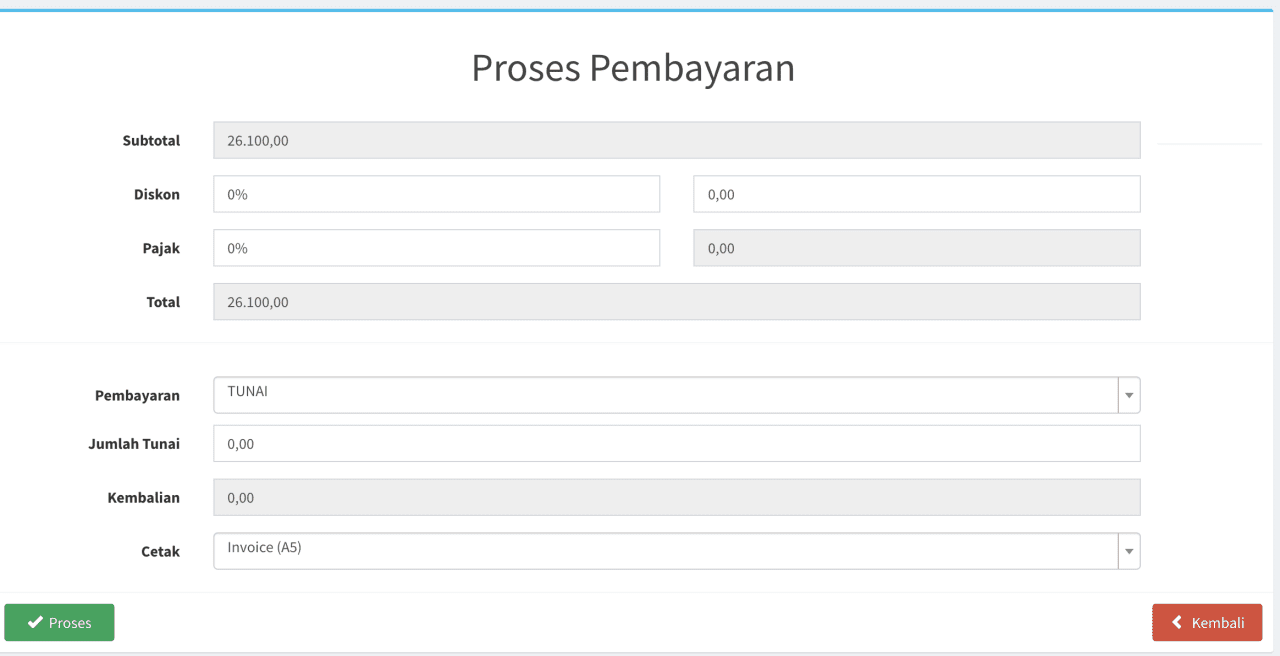Click the read-only Subtotal field
Viewport: 1280px width, 656px height.
[676, 141]
